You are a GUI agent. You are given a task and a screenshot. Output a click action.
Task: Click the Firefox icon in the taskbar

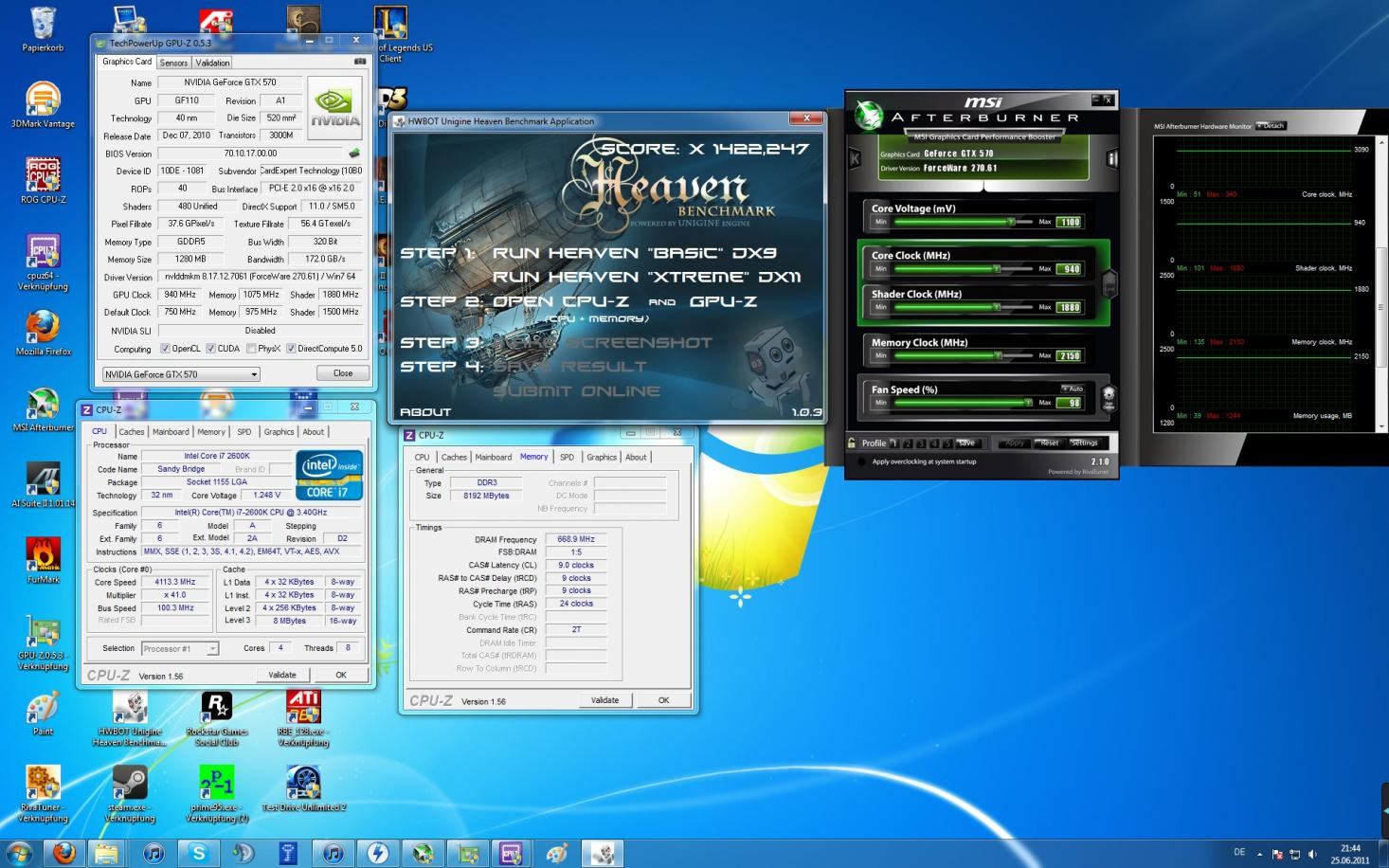click(63, 853)
